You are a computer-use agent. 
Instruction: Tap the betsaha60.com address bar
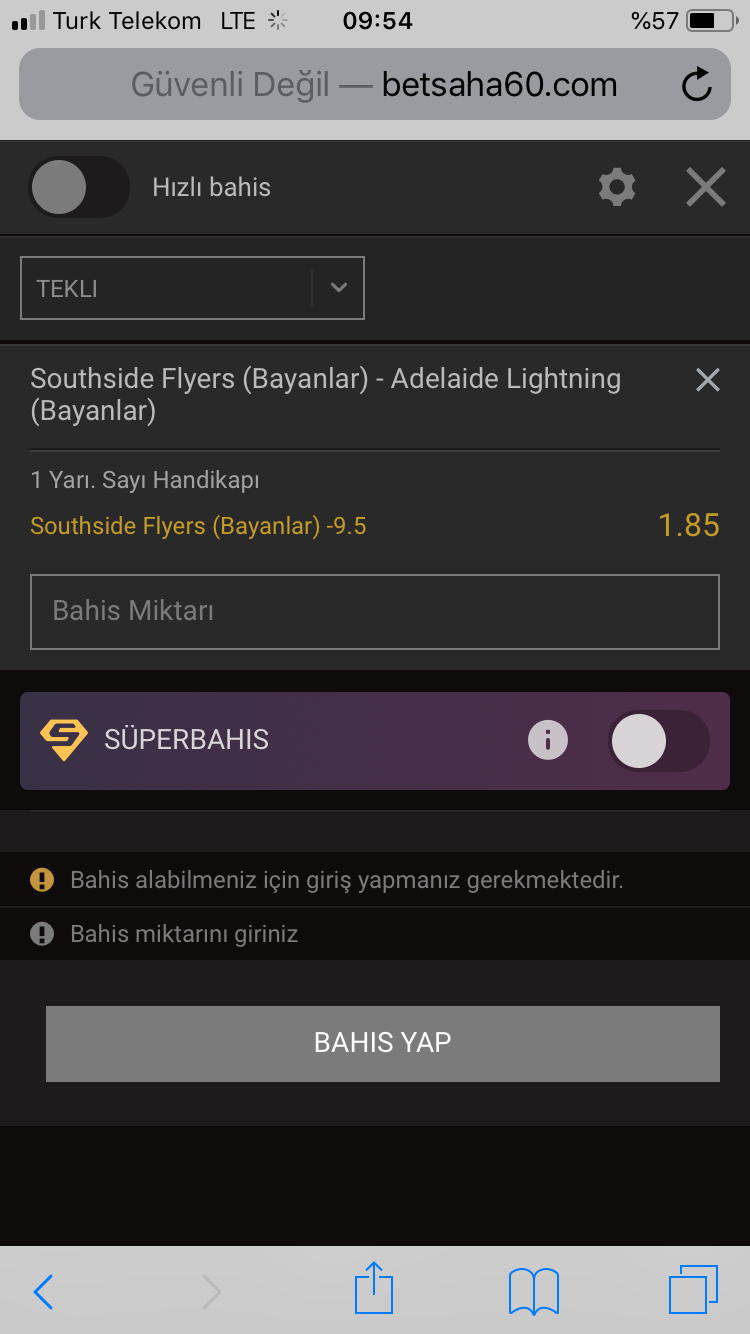(x=375, y=85)
